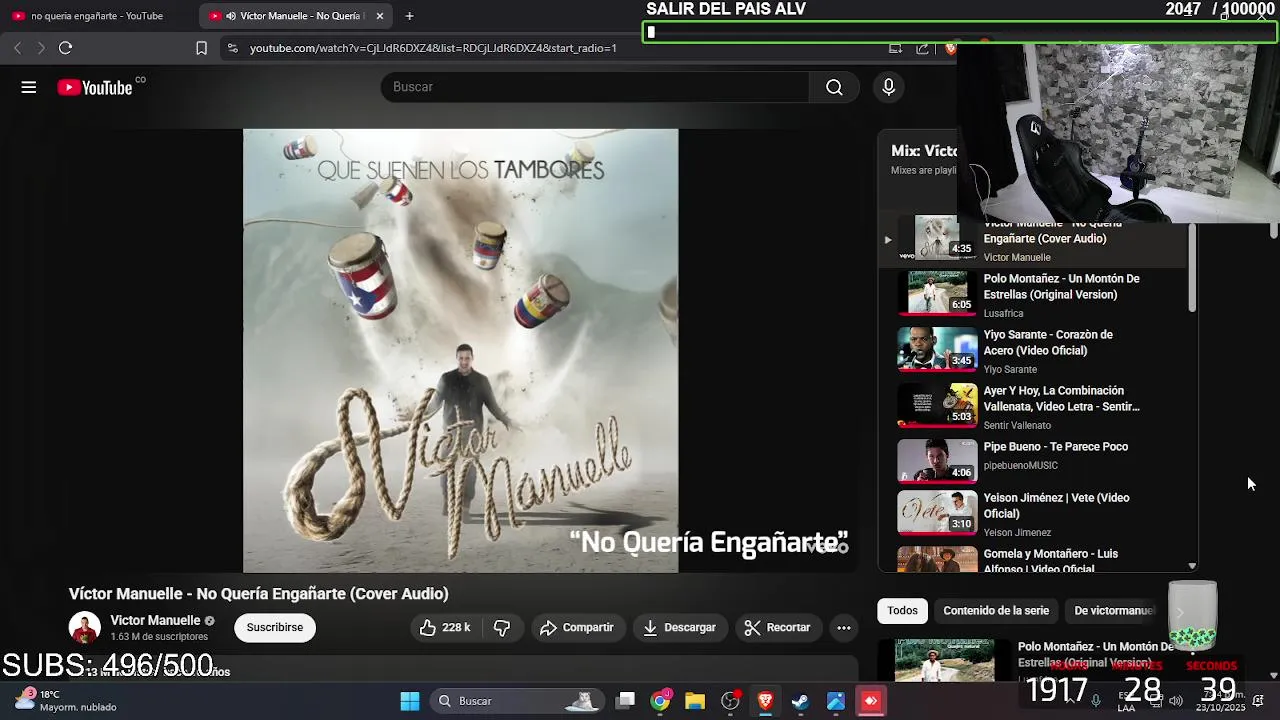
Task: Clip the video with Recortar
Action: click(778, 627)
